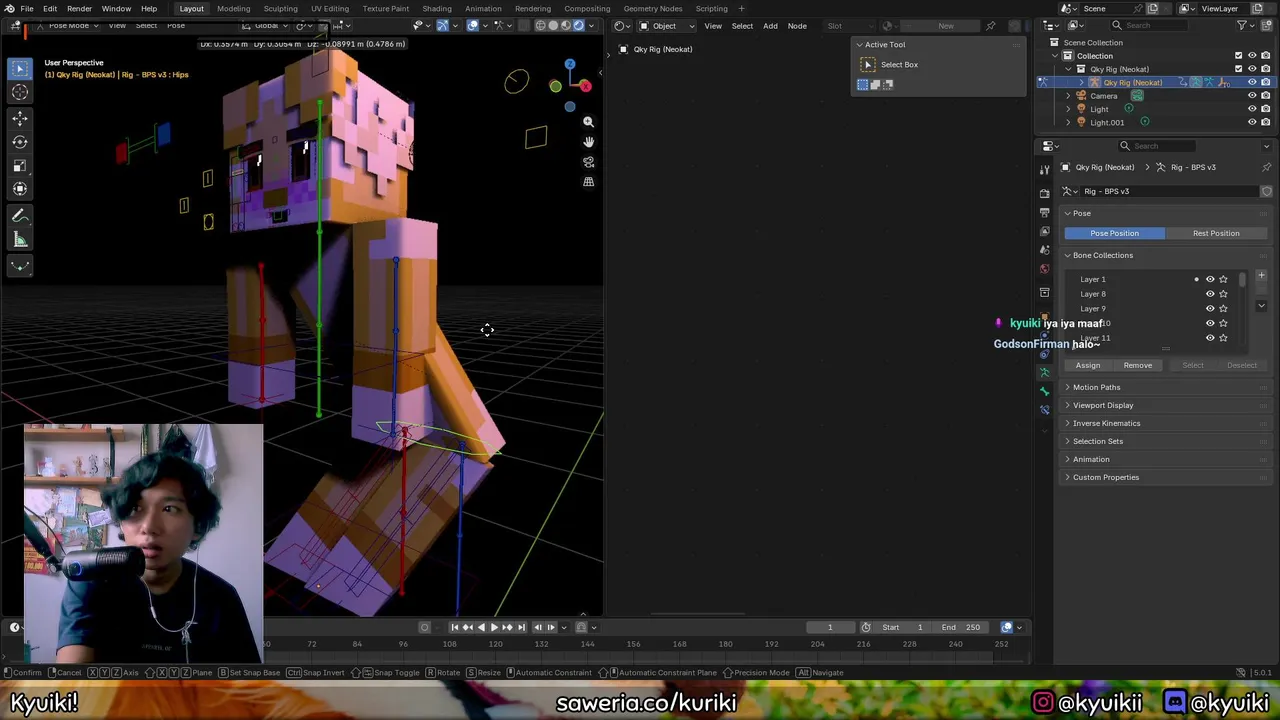Viewport: 1280px width, 720px height.
Task: Switch to the Sculpting workspace tab
Action: coord(280,8)
